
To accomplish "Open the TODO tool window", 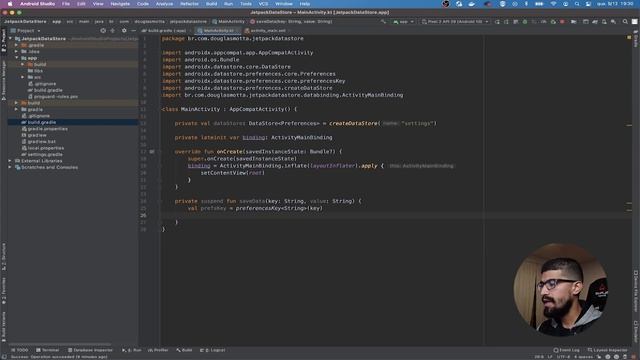I will (20, 350).
